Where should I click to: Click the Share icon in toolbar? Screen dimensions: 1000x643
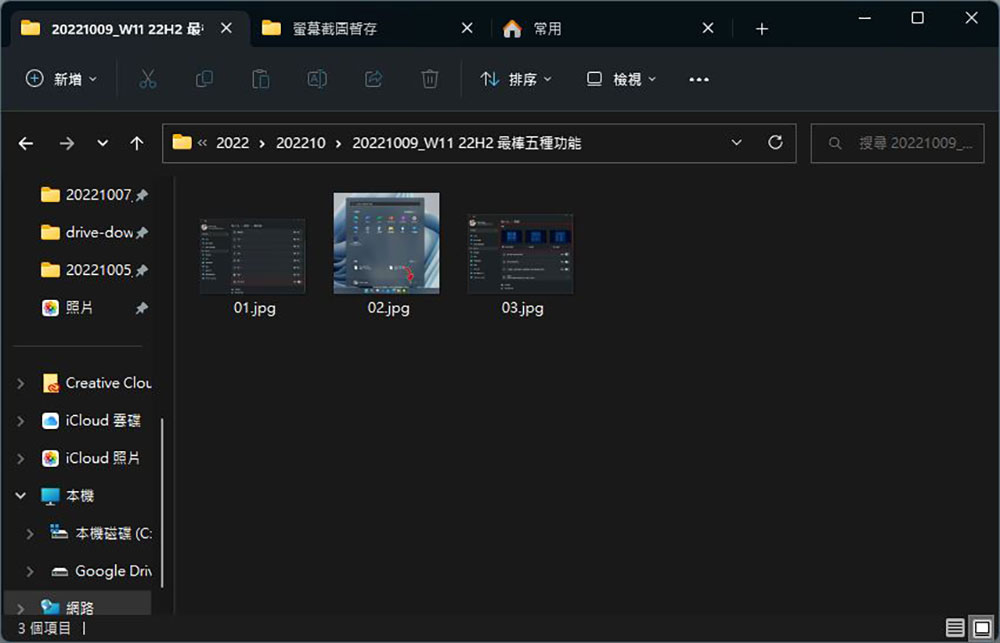click(373, 79)
